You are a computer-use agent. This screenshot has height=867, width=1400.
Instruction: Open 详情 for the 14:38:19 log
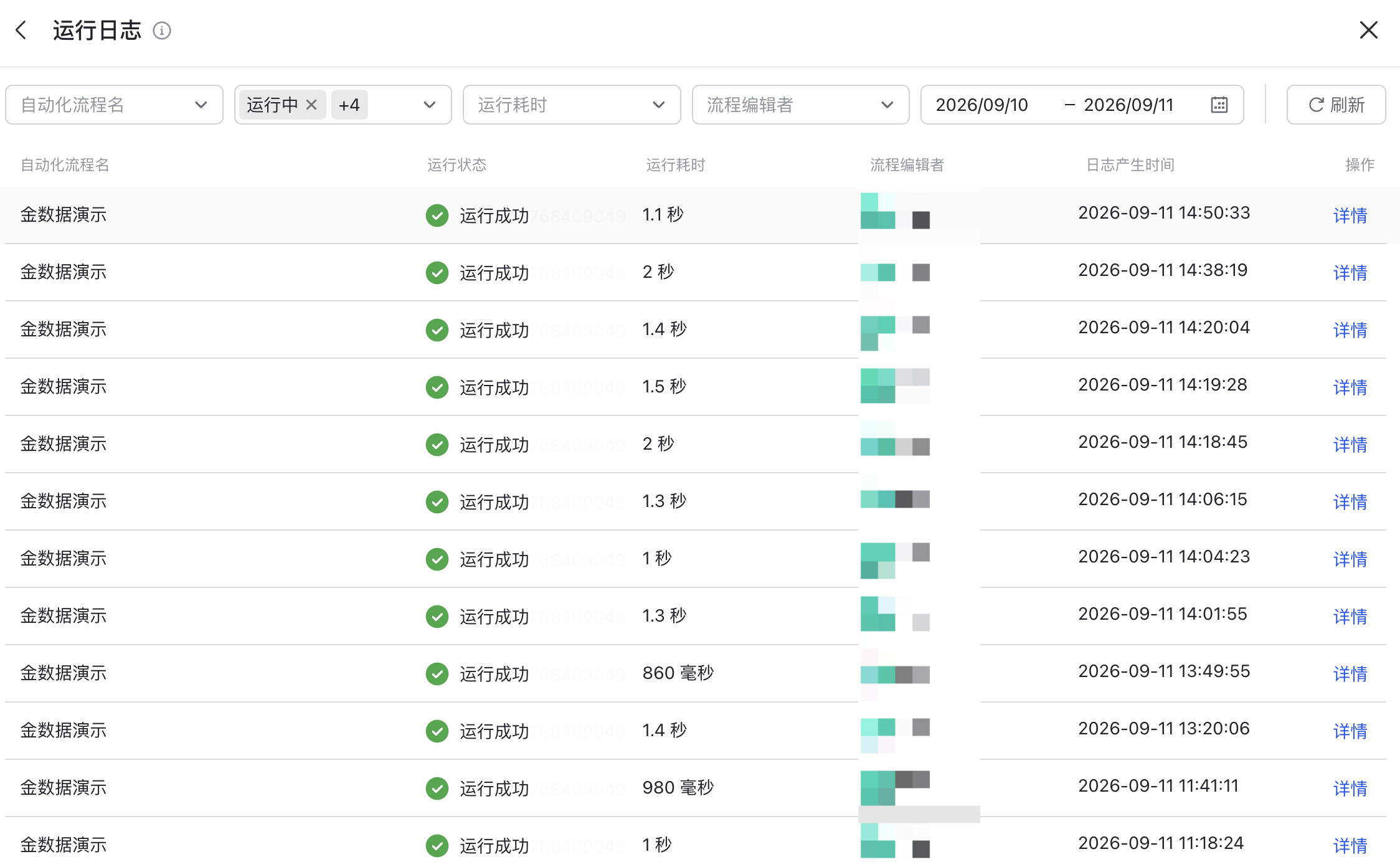click(1350, 273)
